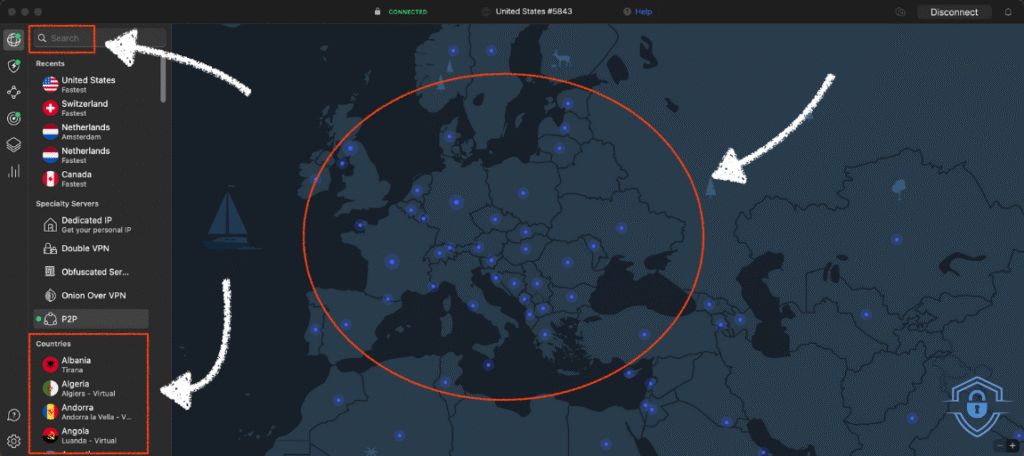
Task: Connect to Angola Luanda - Virtual
Action: click(x=91, y=435)
